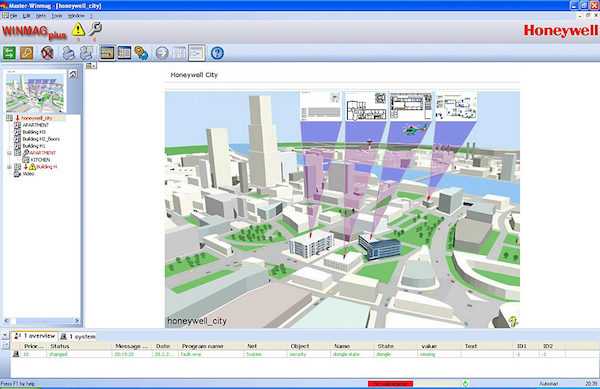The height and width of the screenshot is (389, 600).
Task: Click the home icon beside the thumbnail
Action: (73, 74)
